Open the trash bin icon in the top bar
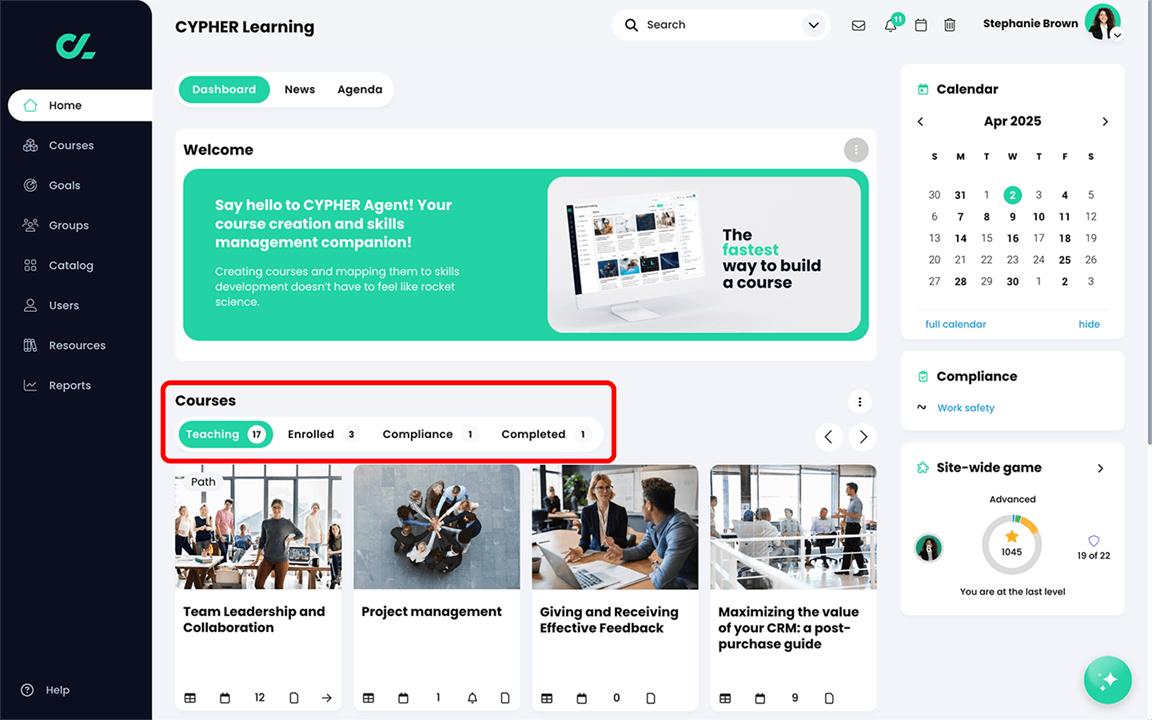Screen dimensions: 1152x720 950,26
